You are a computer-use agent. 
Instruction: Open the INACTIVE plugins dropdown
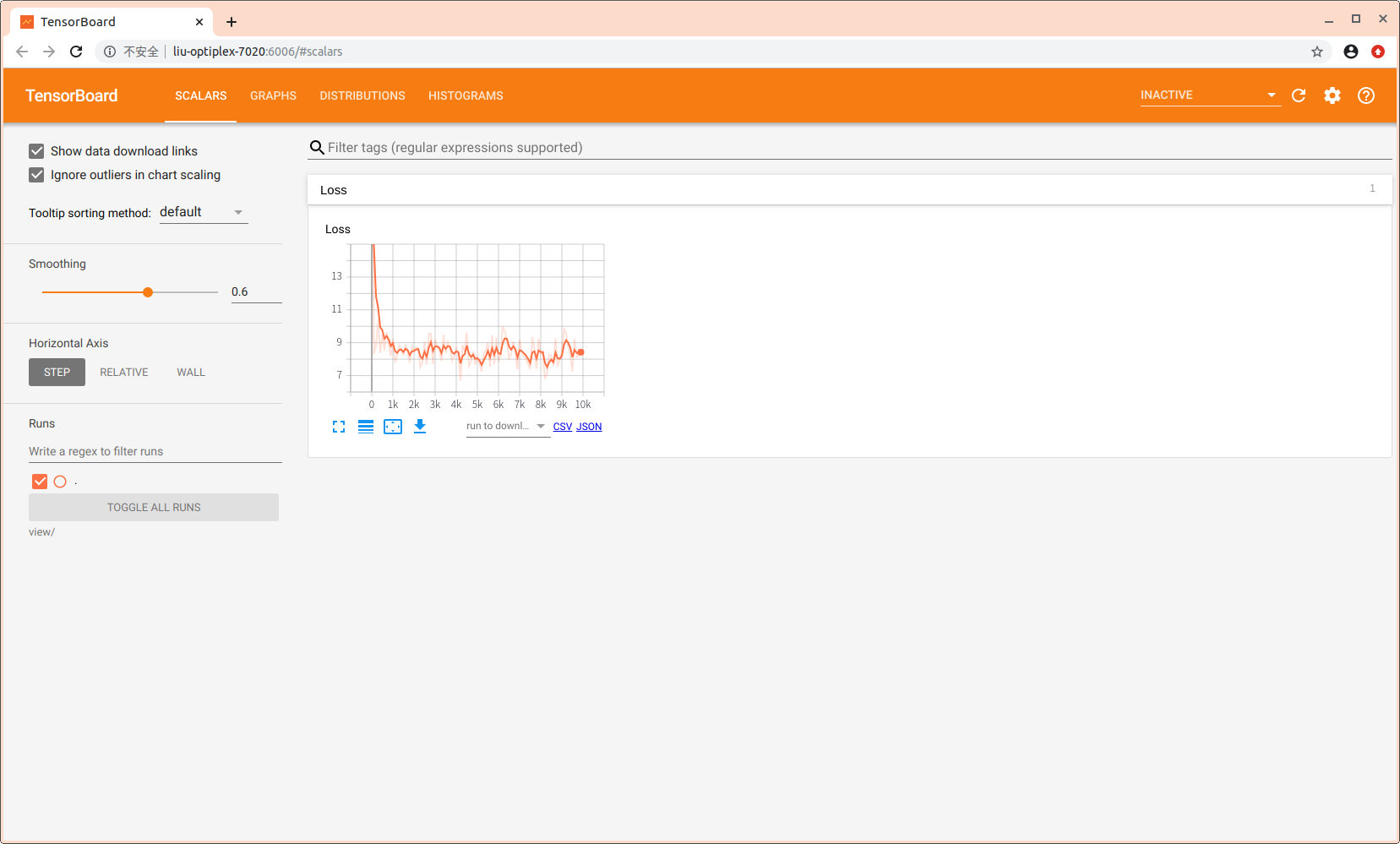point(1210,95)
